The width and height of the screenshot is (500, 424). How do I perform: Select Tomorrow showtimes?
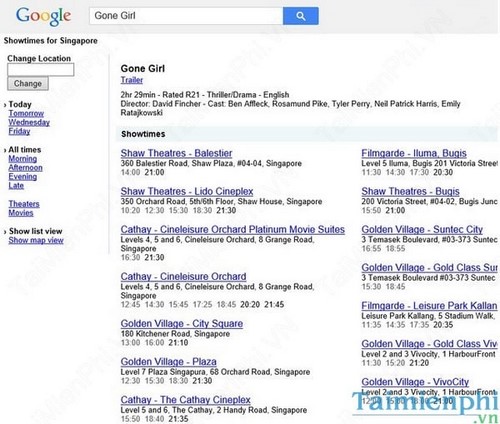click(x=26, y=113)
